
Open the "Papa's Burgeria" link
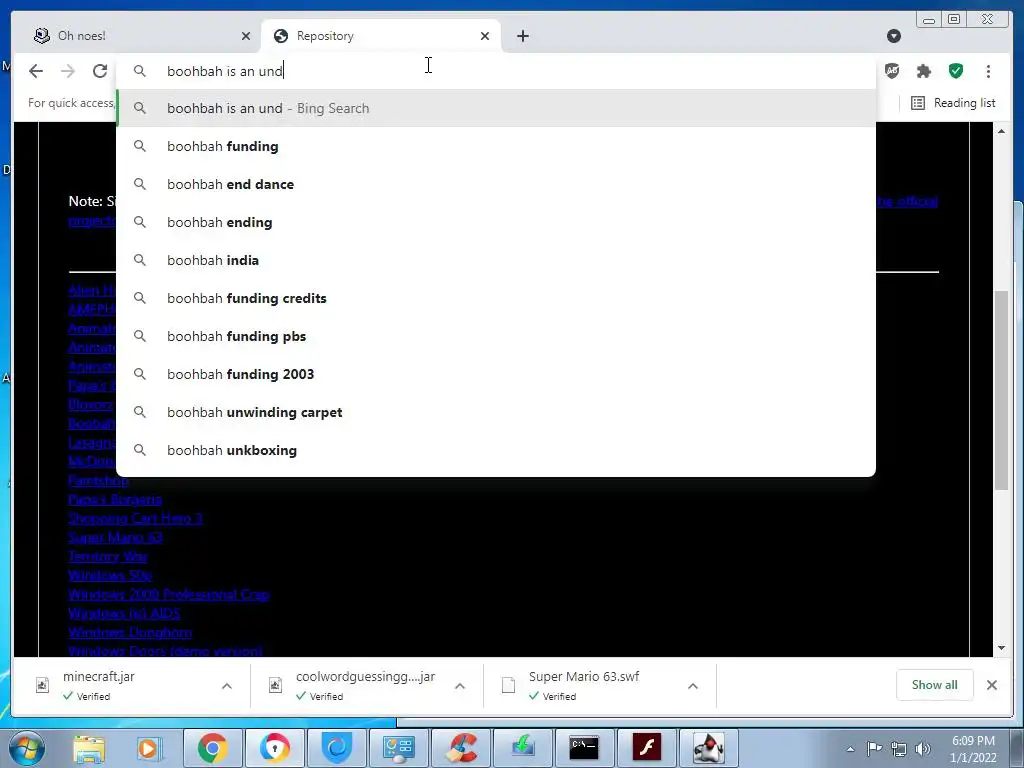(115, 500)
